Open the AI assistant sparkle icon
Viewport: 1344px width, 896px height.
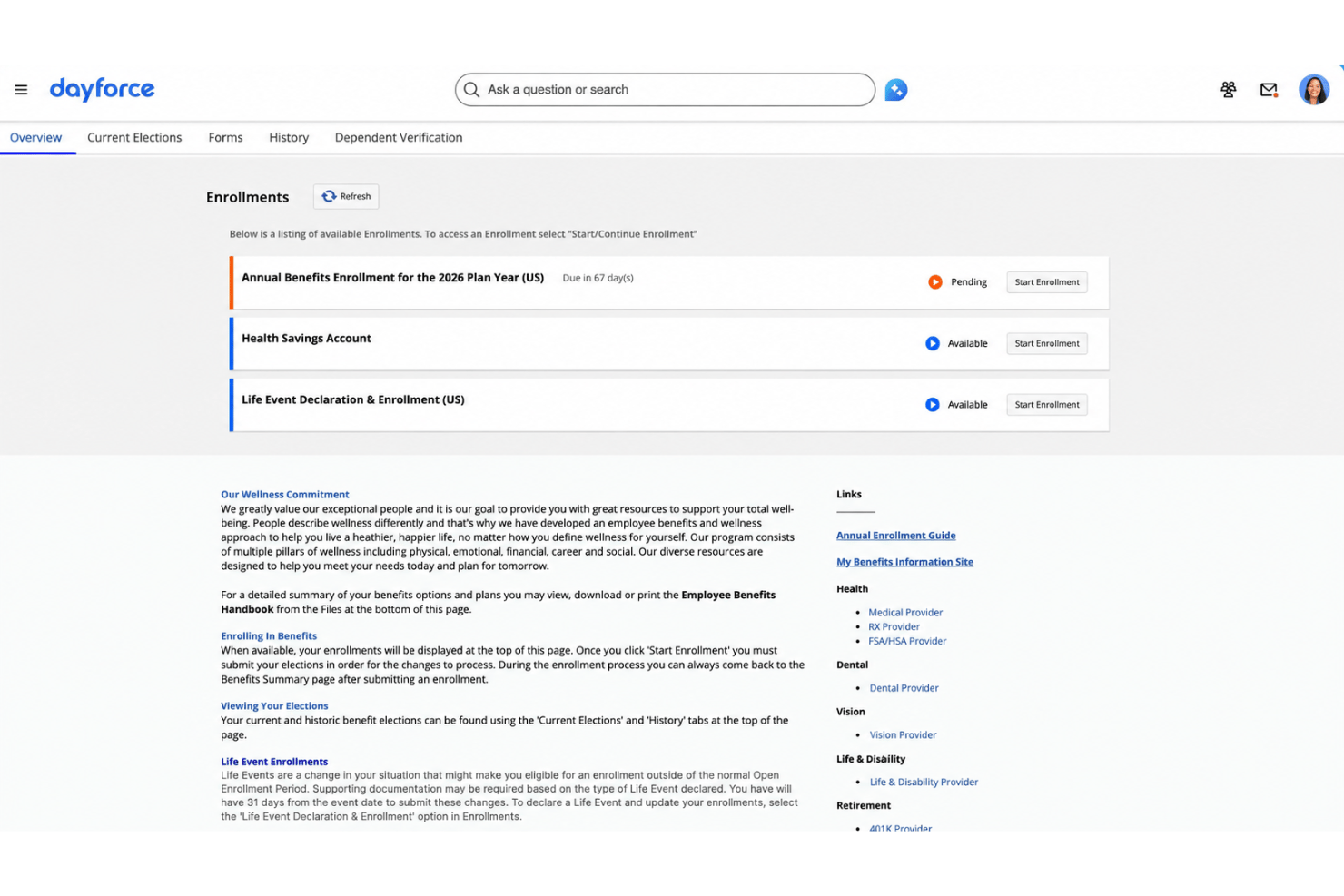895,90
